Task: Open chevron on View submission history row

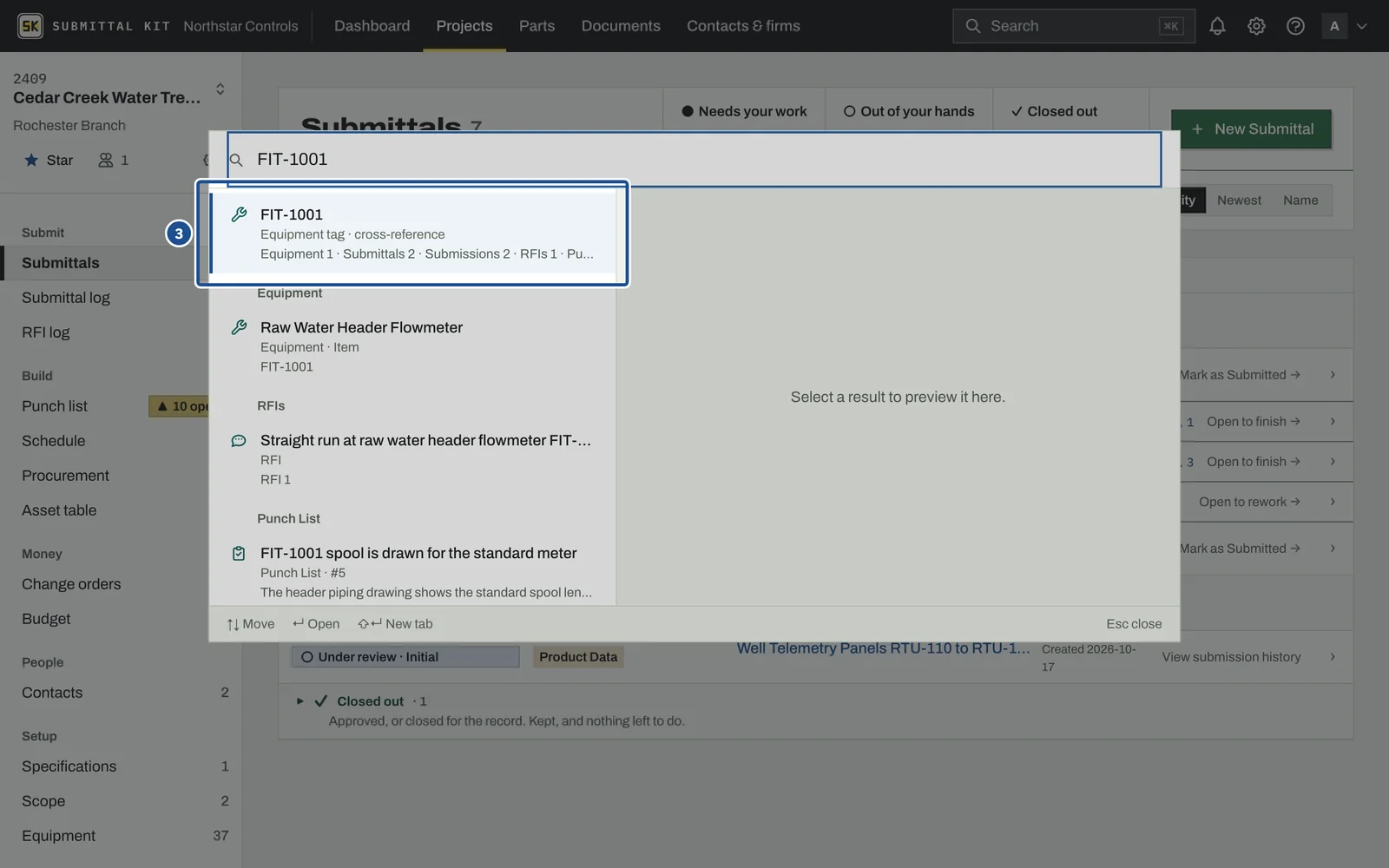Action: [x=1333, y=657]
